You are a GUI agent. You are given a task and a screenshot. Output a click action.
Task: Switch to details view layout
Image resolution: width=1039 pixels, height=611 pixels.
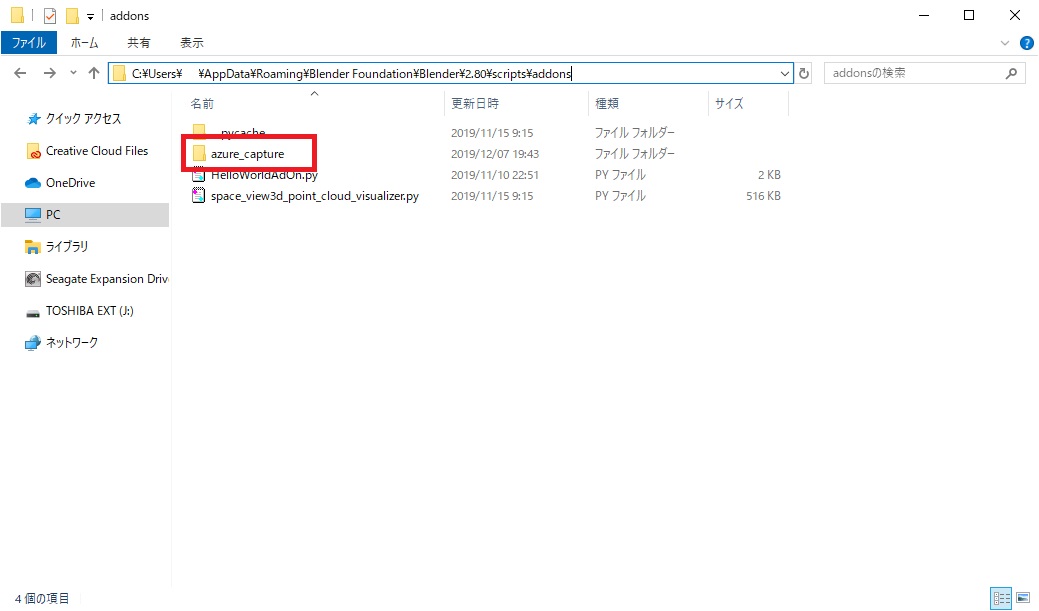point(1001,598)
